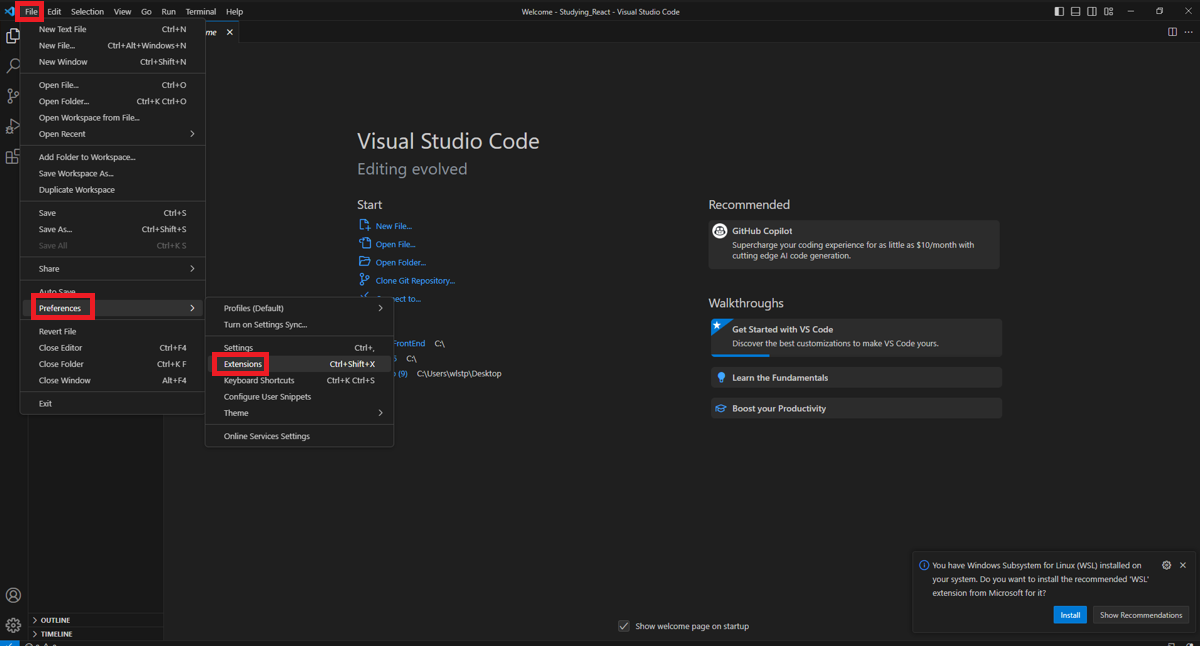The width and height of the screenshot is (1200, 646).
Task: Click Open Folder link under Start
Action: tap(400, 262)
